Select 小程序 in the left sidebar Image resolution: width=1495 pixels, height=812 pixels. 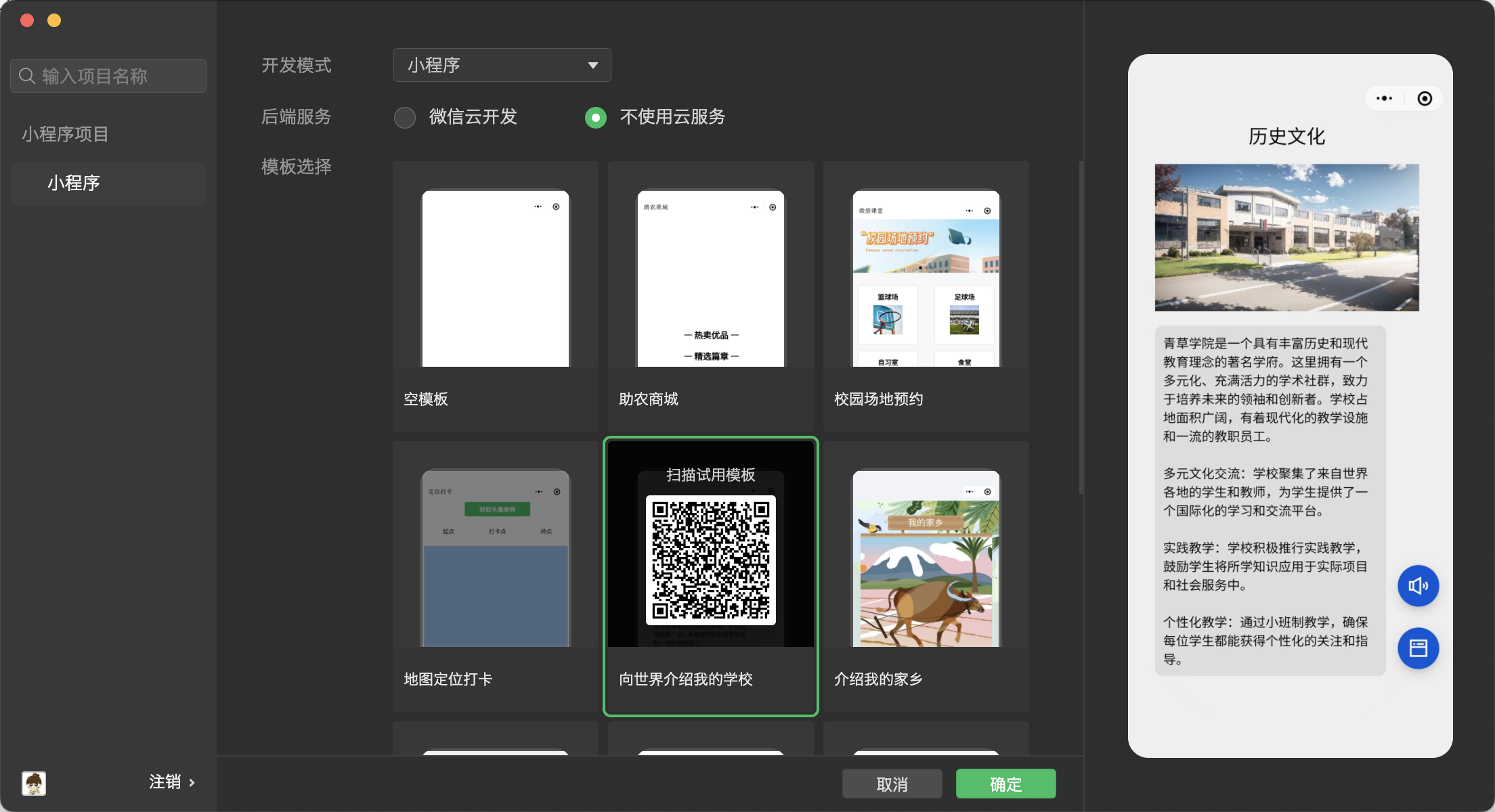click(108, 183)
